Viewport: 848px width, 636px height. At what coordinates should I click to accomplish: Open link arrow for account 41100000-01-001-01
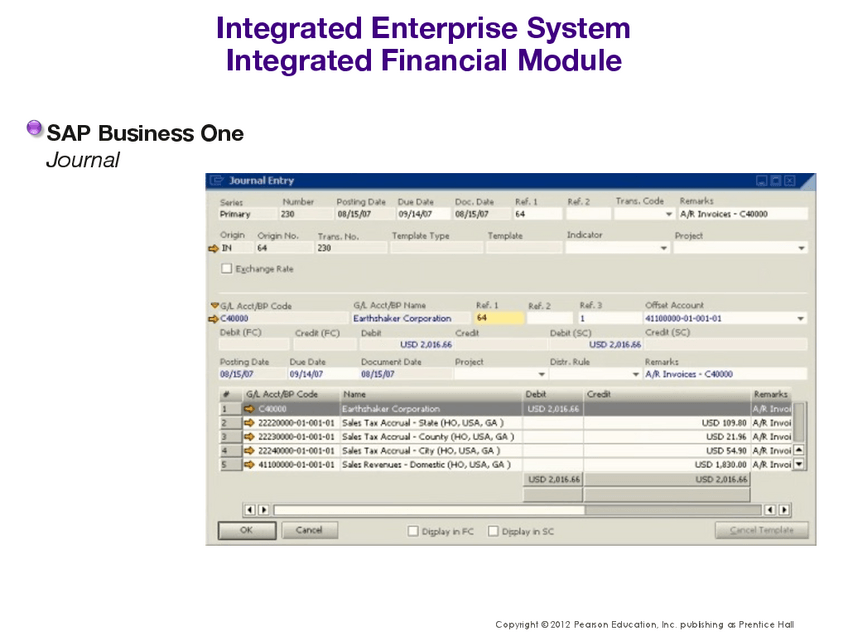point(249,465)
